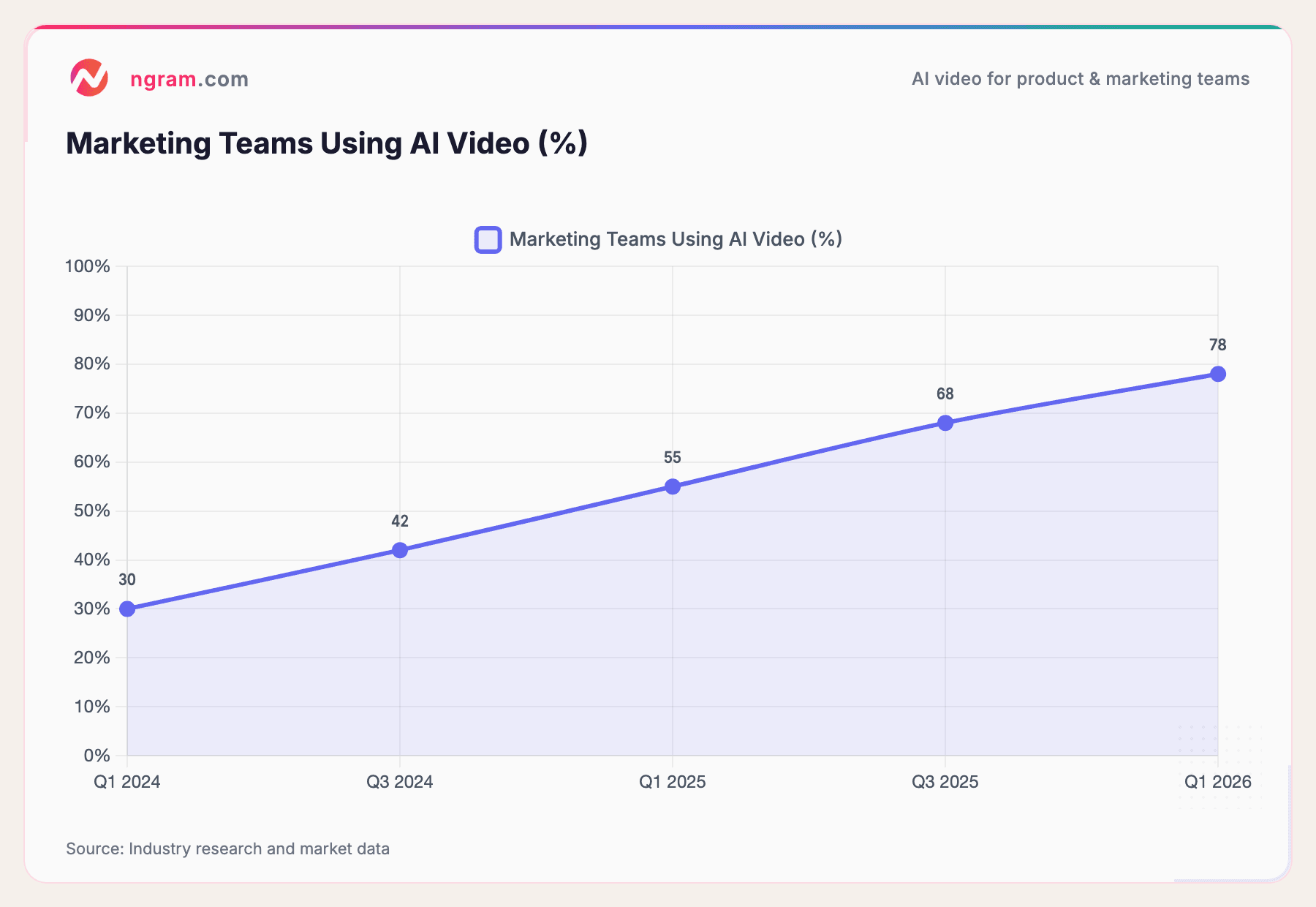Image resolution: width=1316 pixels, height=907 pixels.
Task: Click the data label showing 30
Action: (127, 580)
